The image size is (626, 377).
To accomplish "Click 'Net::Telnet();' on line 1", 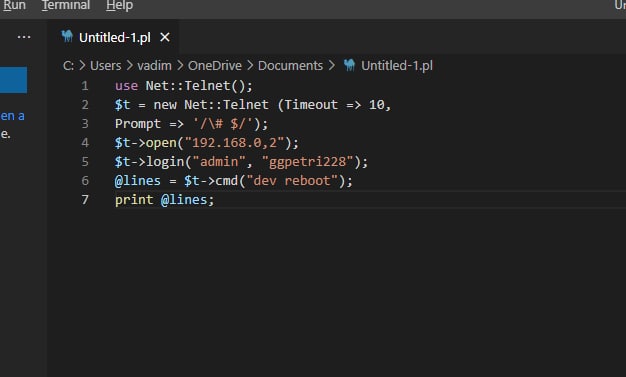I will click(x=199, y=86).
